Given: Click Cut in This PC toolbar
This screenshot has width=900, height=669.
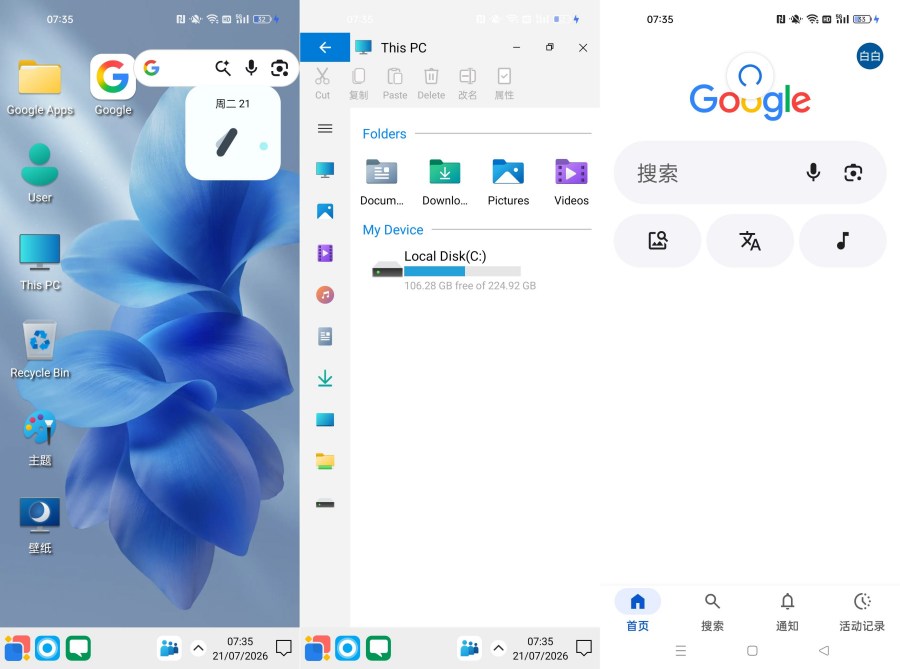Looking at the screenshot, I should pos(322,84).
